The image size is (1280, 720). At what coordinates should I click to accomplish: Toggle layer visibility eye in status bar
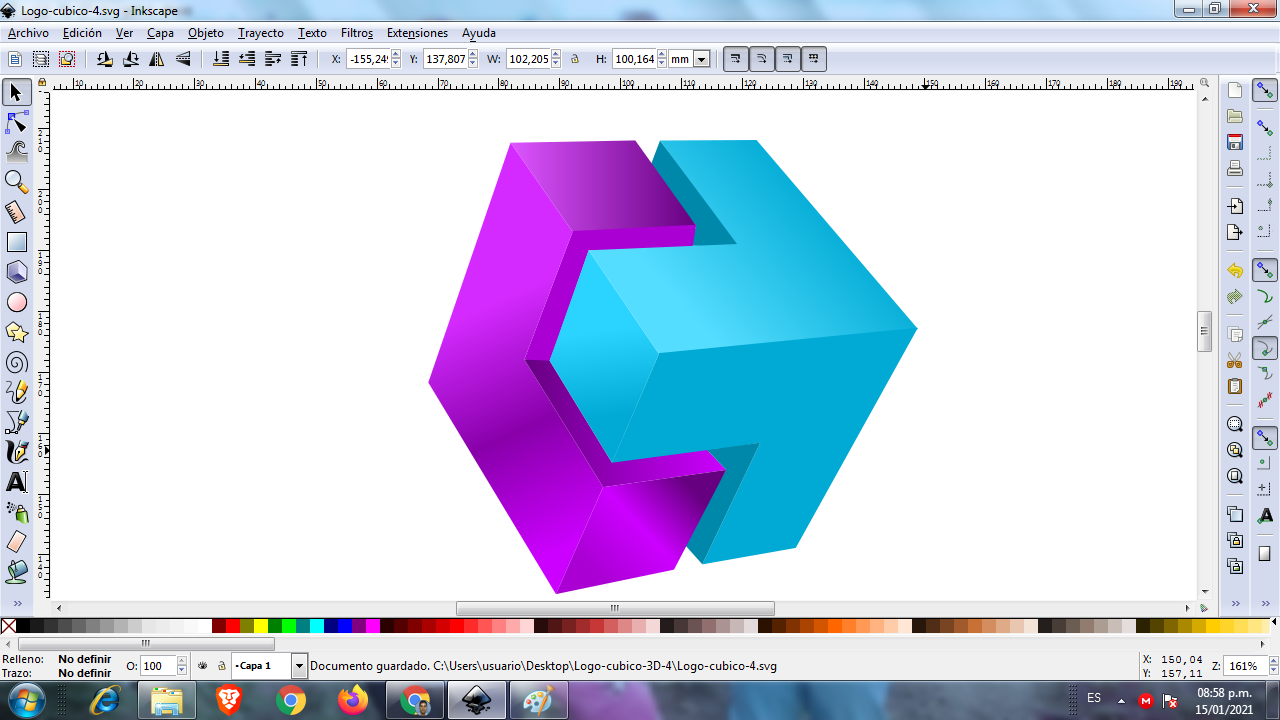click(203, 666)
